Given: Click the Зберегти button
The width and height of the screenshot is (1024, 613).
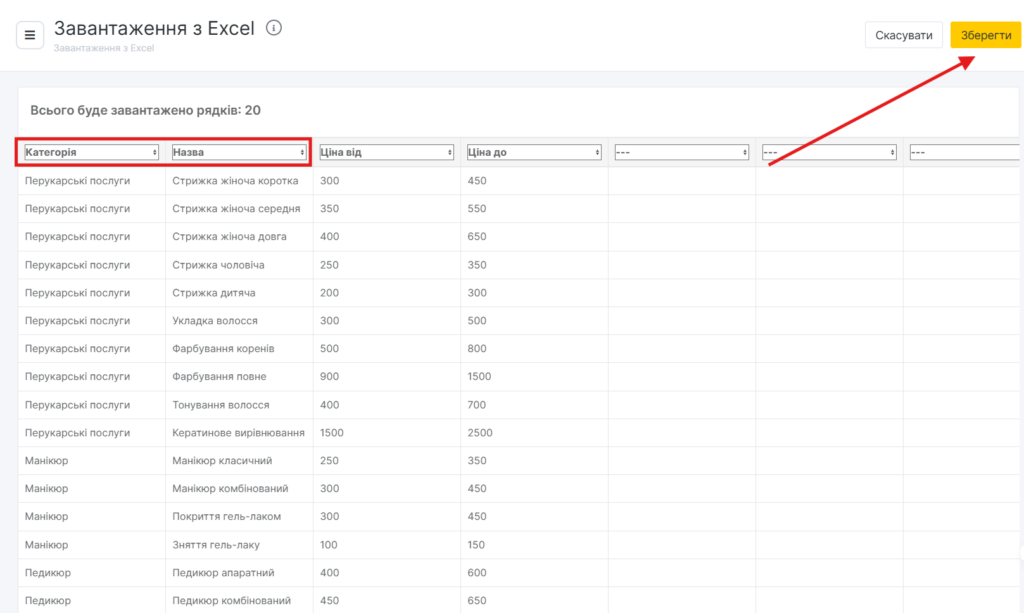Looking at the screenshot, I should click(985, 35).
